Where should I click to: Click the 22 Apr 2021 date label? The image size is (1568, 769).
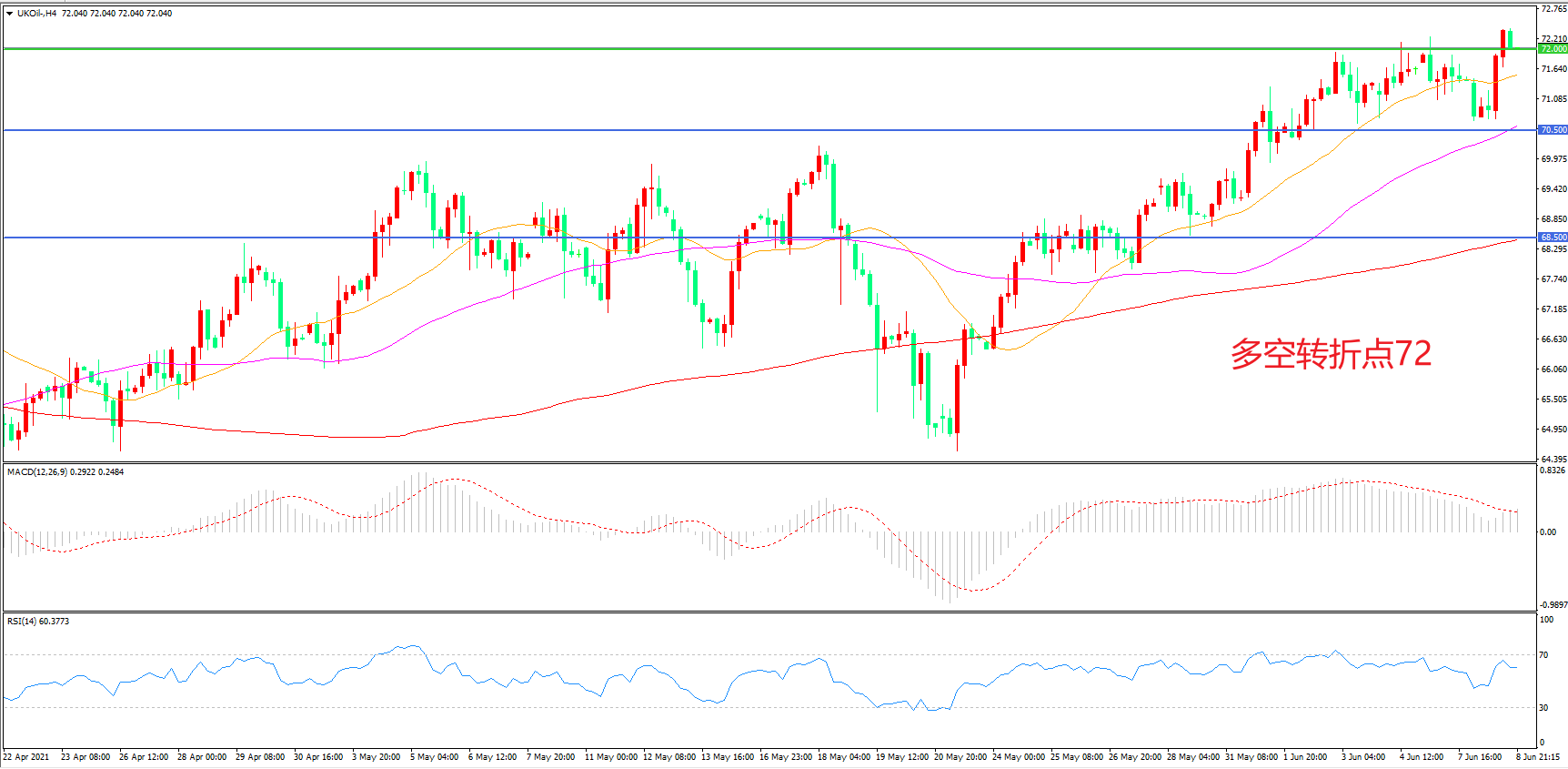(x=26, y=757)
